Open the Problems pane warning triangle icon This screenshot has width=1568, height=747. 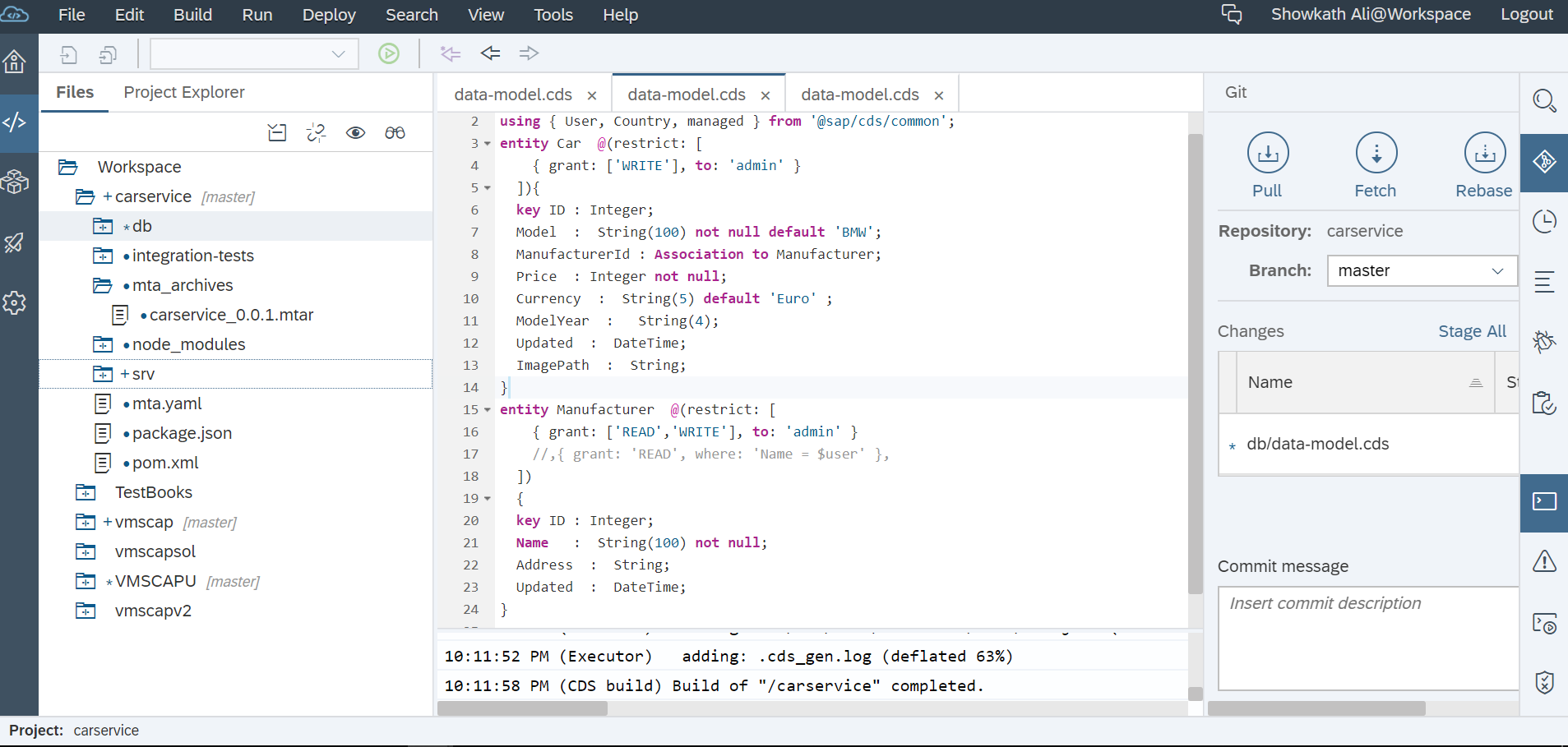click(1546, 561)
